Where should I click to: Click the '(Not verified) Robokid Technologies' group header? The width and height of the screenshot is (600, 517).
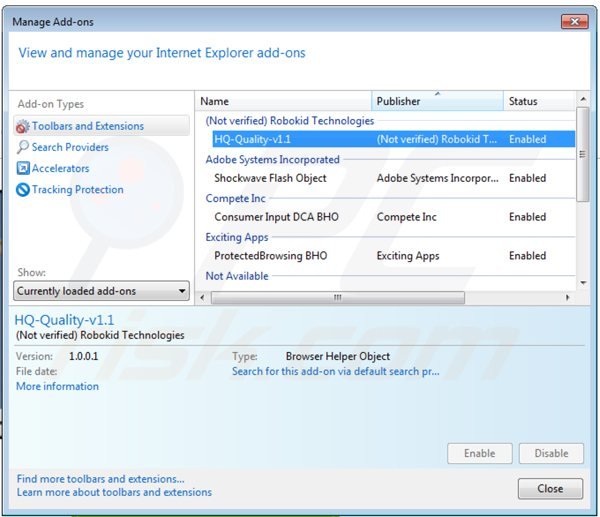290,121
